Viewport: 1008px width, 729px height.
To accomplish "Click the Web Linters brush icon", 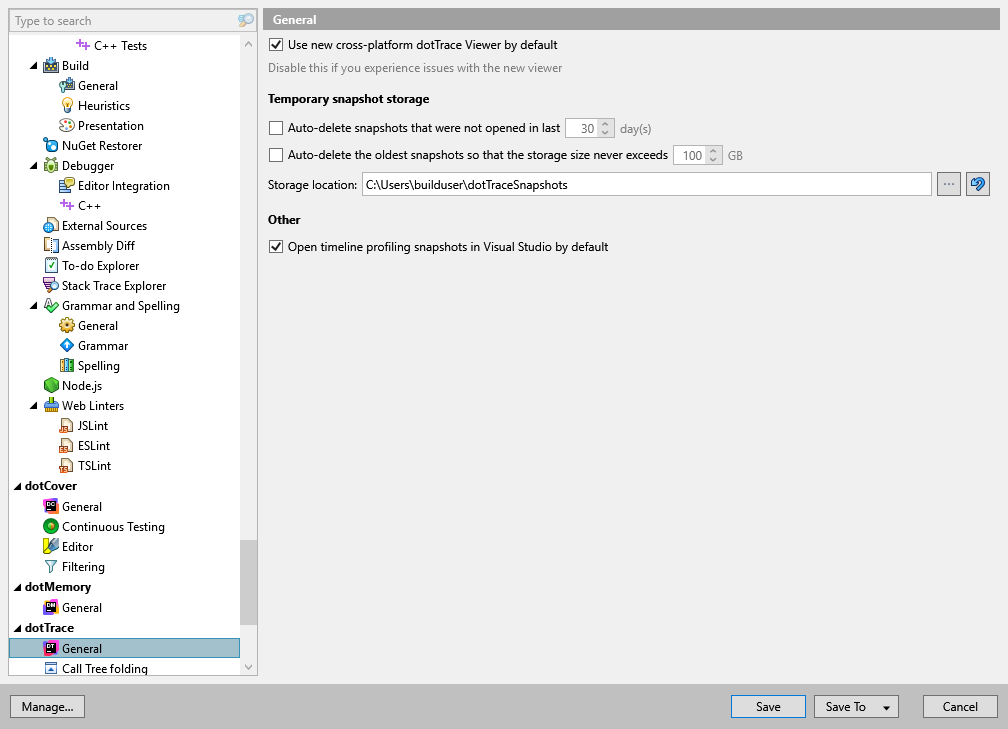I will pyautogui.click(x=51, y=405).
